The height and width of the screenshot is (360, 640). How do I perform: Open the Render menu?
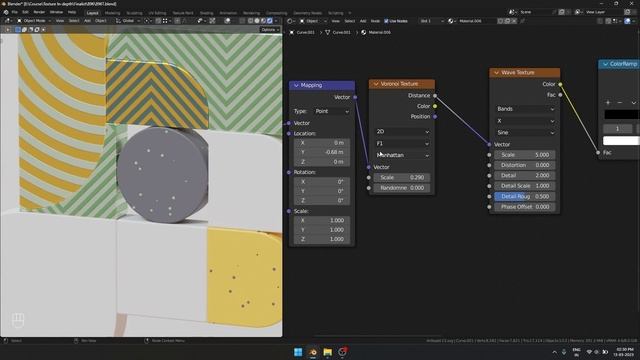(39, 12)
